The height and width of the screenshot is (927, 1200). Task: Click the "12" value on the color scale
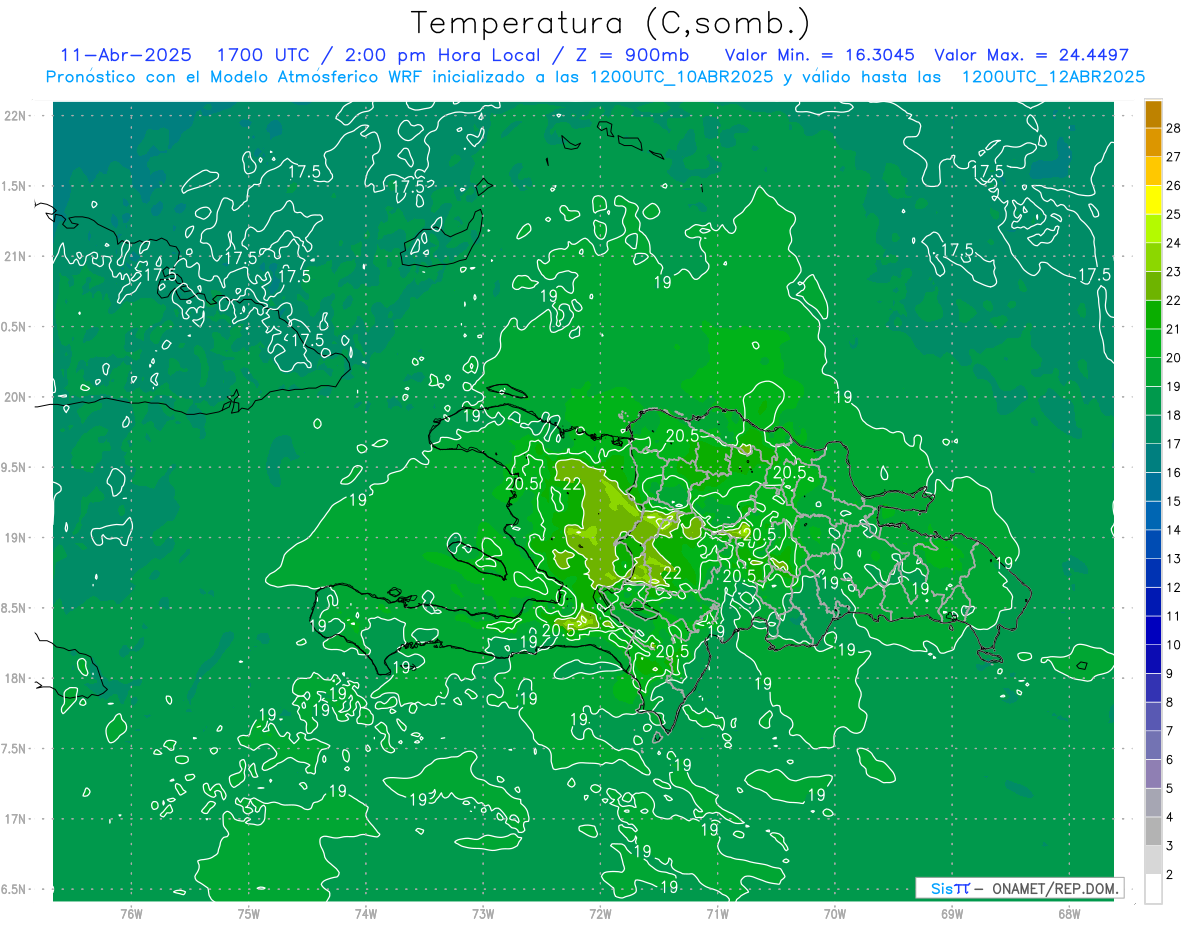[x=1174, y=587]
